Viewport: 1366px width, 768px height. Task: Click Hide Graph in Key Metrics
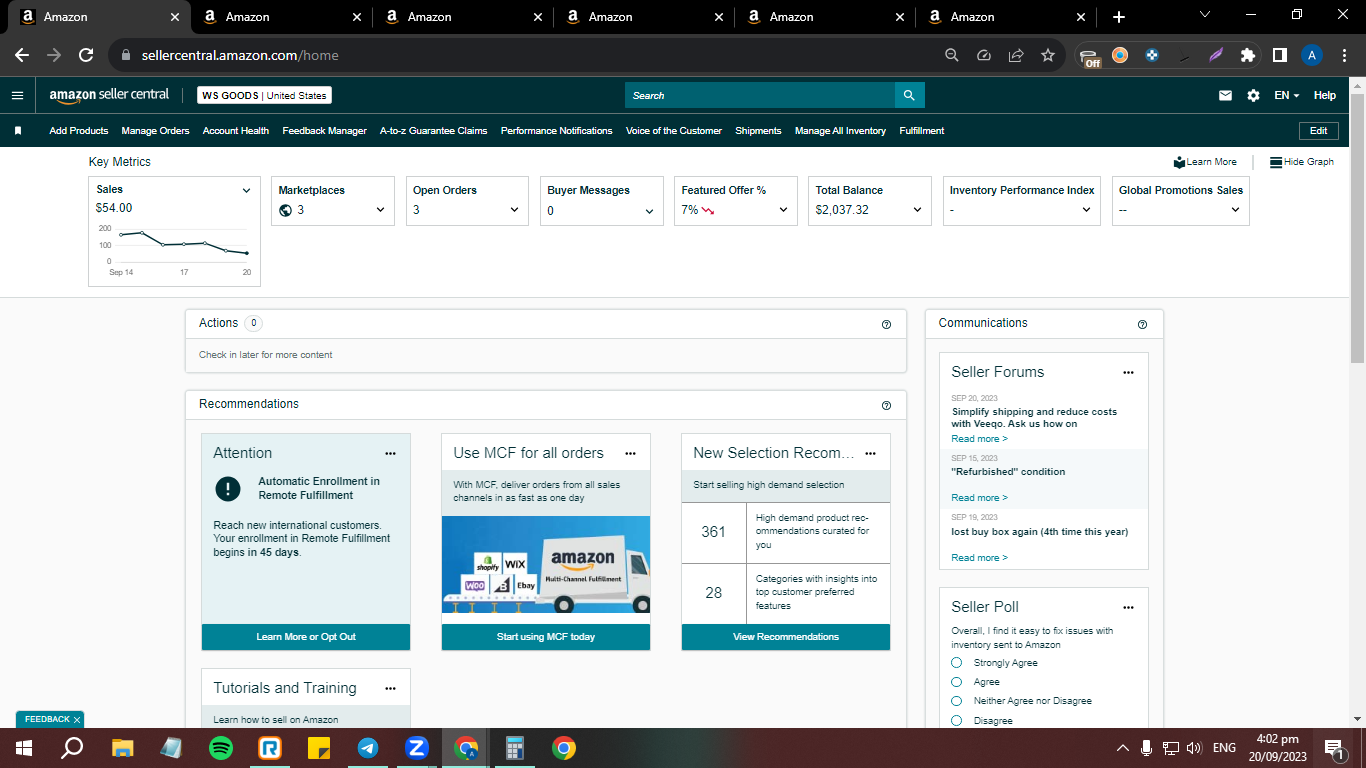1301,162
